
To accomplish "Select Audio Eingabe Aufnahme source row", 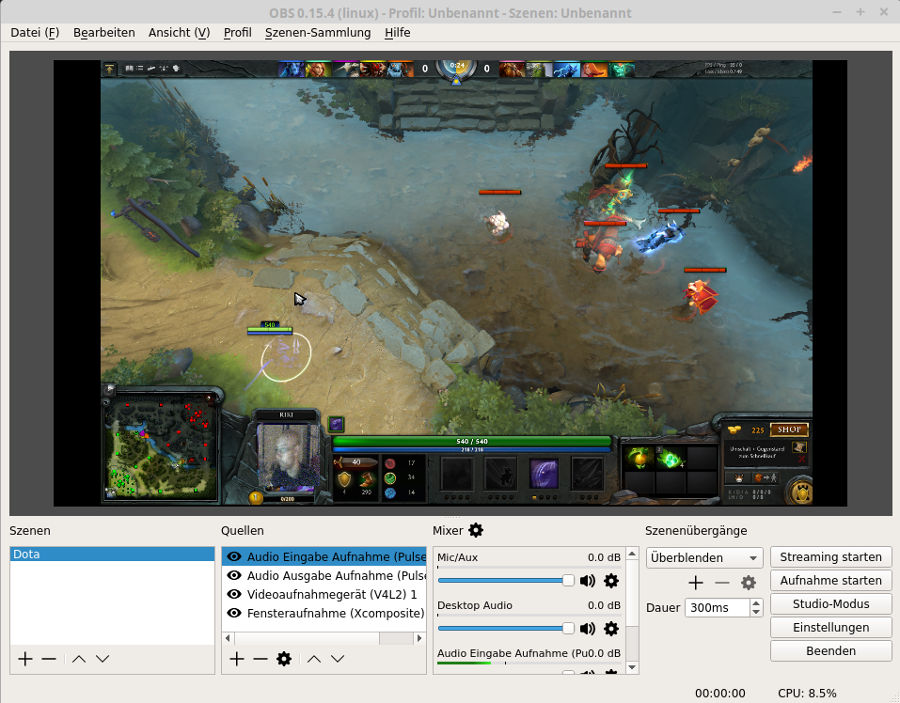I will pyautogui.click(x=324, y=556).
